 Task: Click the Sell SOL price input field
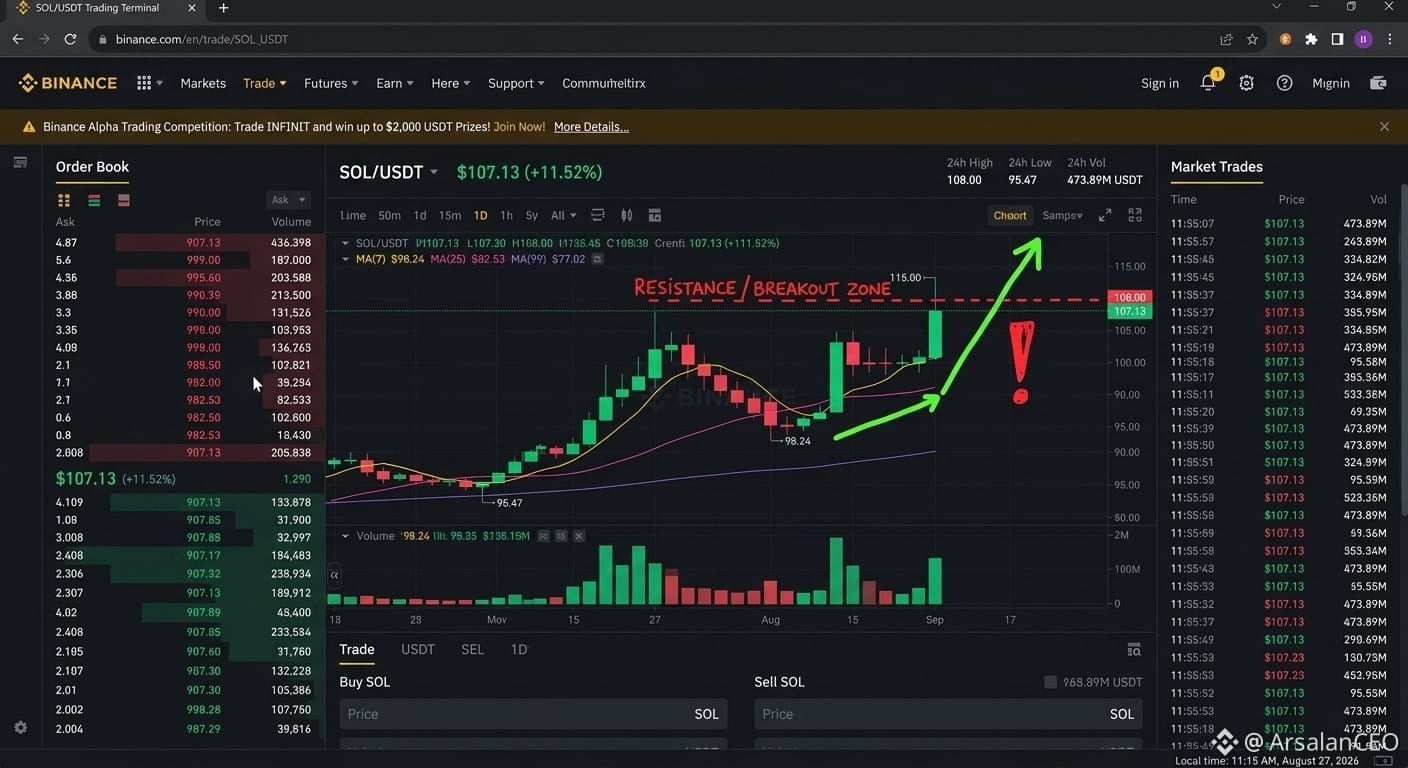948,714
